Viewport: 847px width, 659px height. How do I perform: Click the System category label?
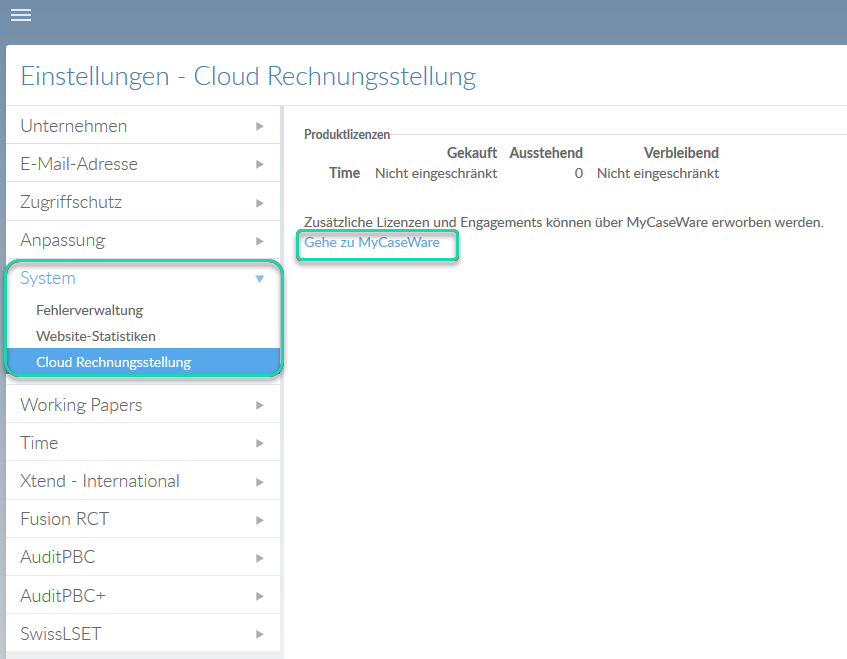point(48,279)
